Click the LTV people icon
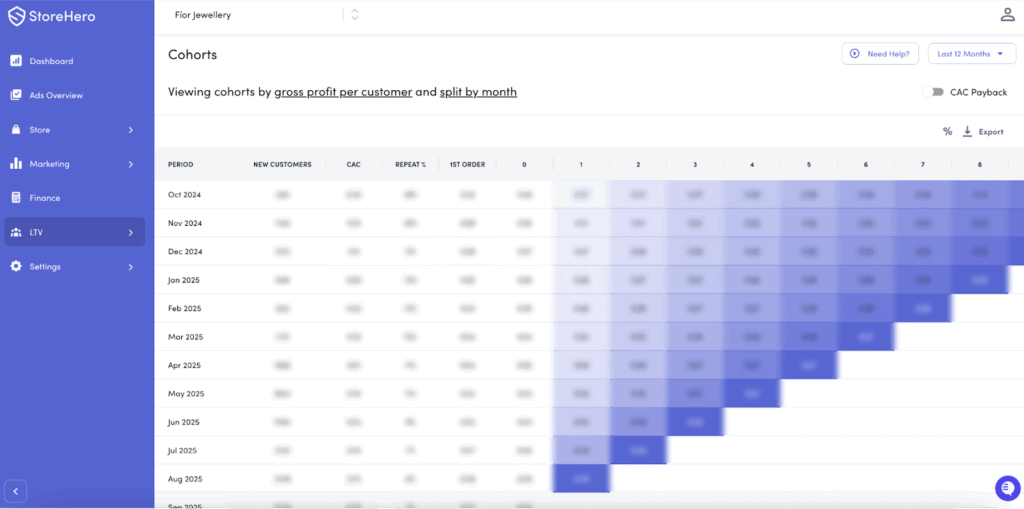The height and width of the screenshot is (509, 1024). pos(16,232)
